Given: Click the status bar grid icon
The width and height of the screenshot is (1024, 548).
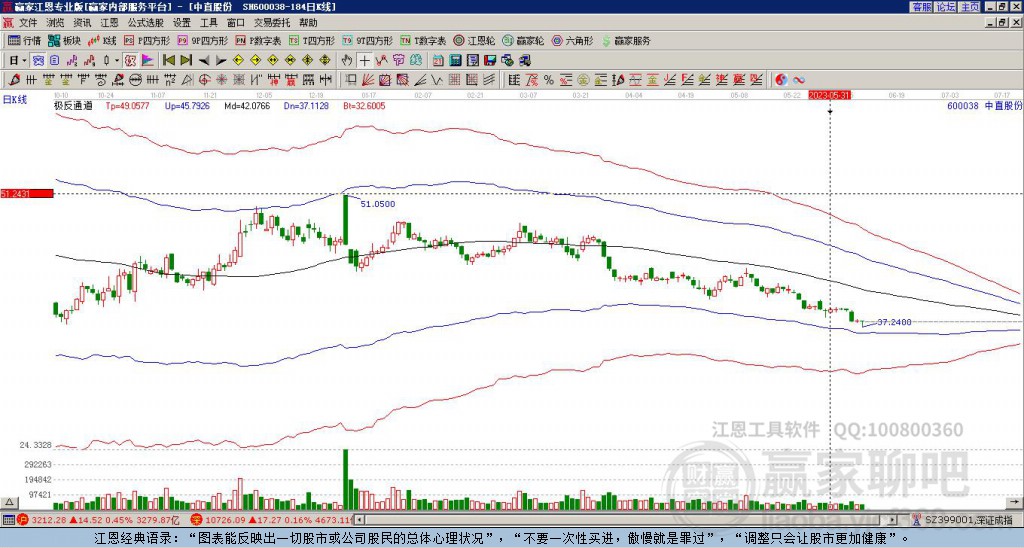Looking at the screenshot, I should pos(8,520).
